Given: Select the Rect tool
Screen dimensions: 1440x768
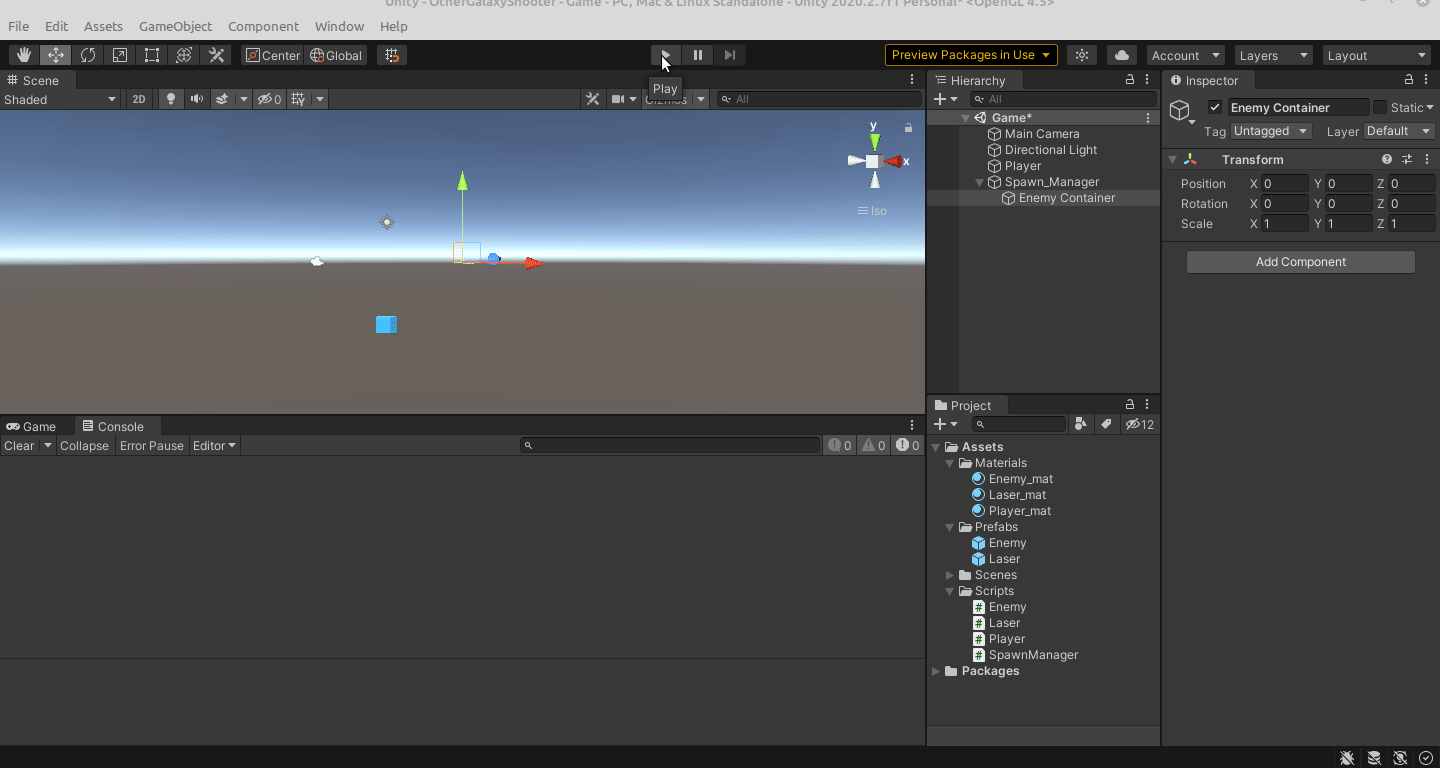Looking at the screenshot, I should 152,55.
